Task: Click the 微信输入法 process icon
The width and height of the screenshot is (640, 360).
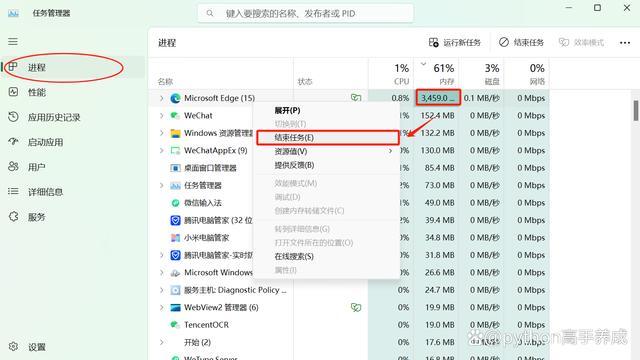Action: [x=175, y=203]
